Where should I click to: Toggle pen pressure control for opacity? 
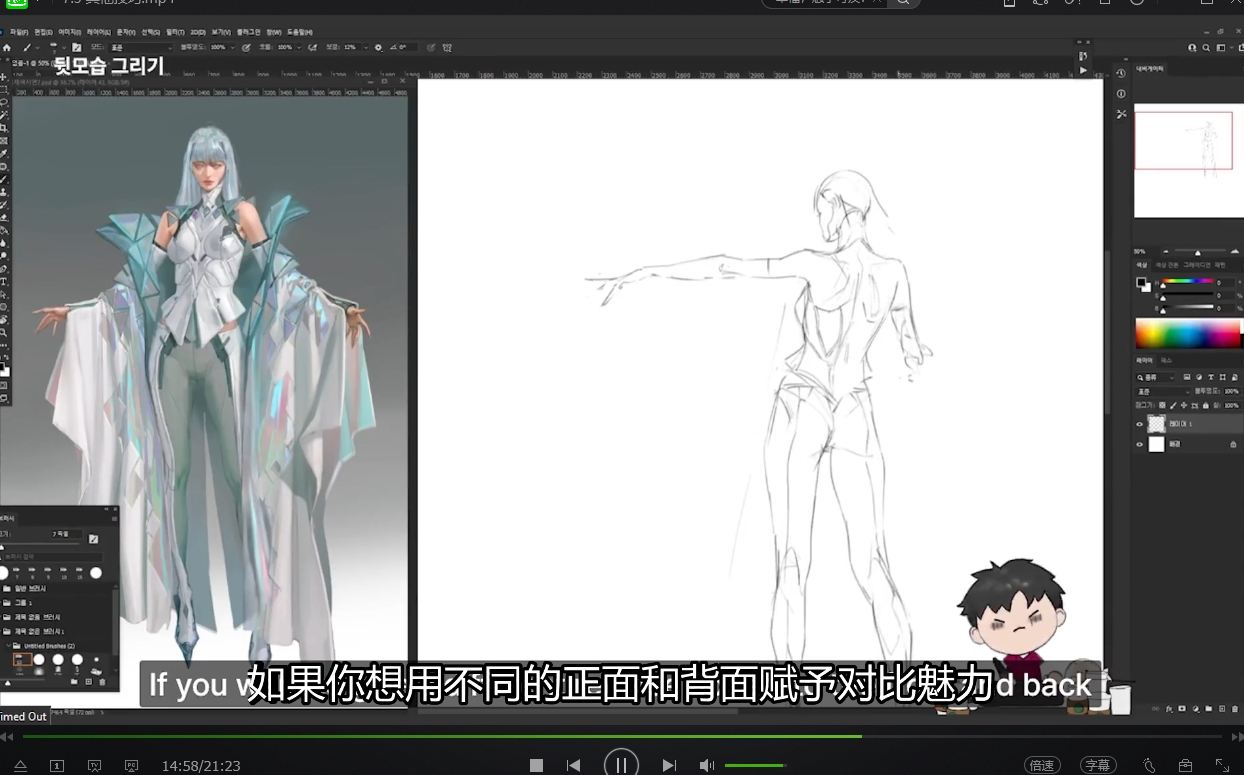246,47
